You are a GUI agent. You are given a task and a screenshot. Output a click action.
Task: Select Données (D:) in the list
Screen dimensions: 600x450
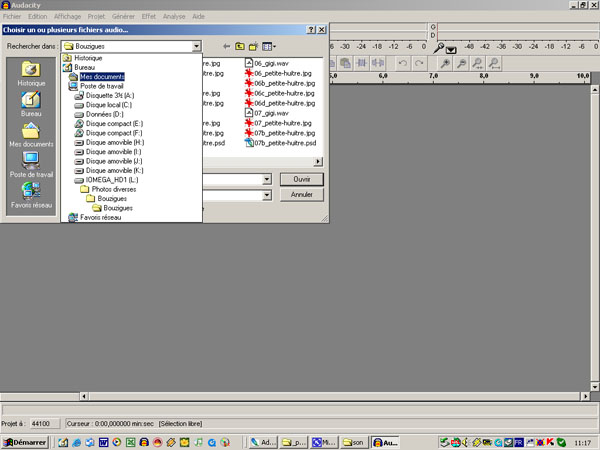point(104,114)
